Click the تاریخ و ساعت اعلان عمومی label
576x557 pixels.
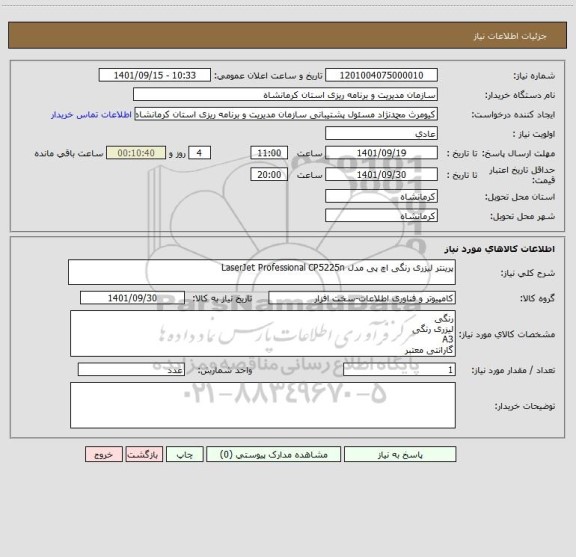pos(269,76)
